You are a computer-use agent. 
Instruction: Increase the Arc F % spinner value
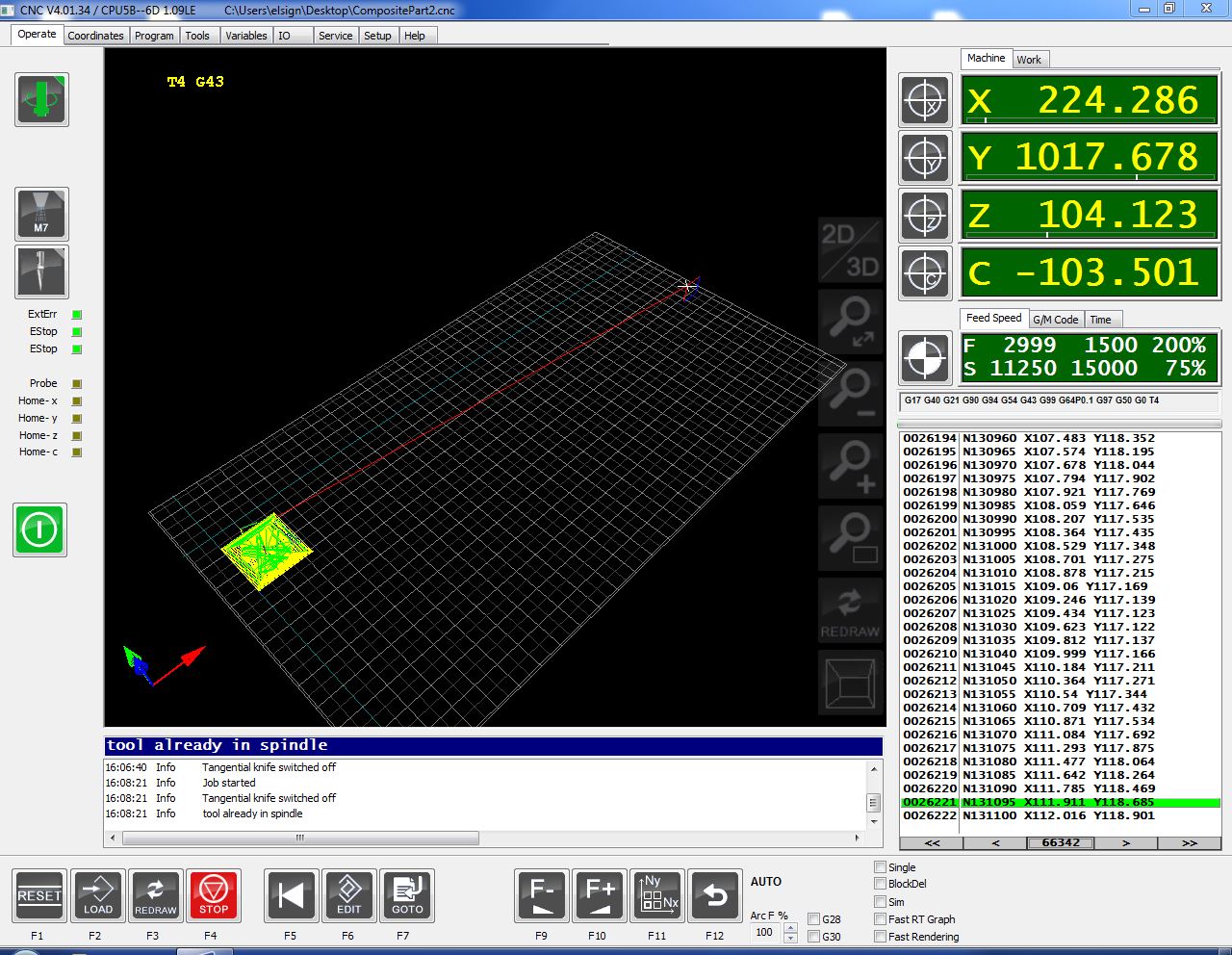click(790, 928)
